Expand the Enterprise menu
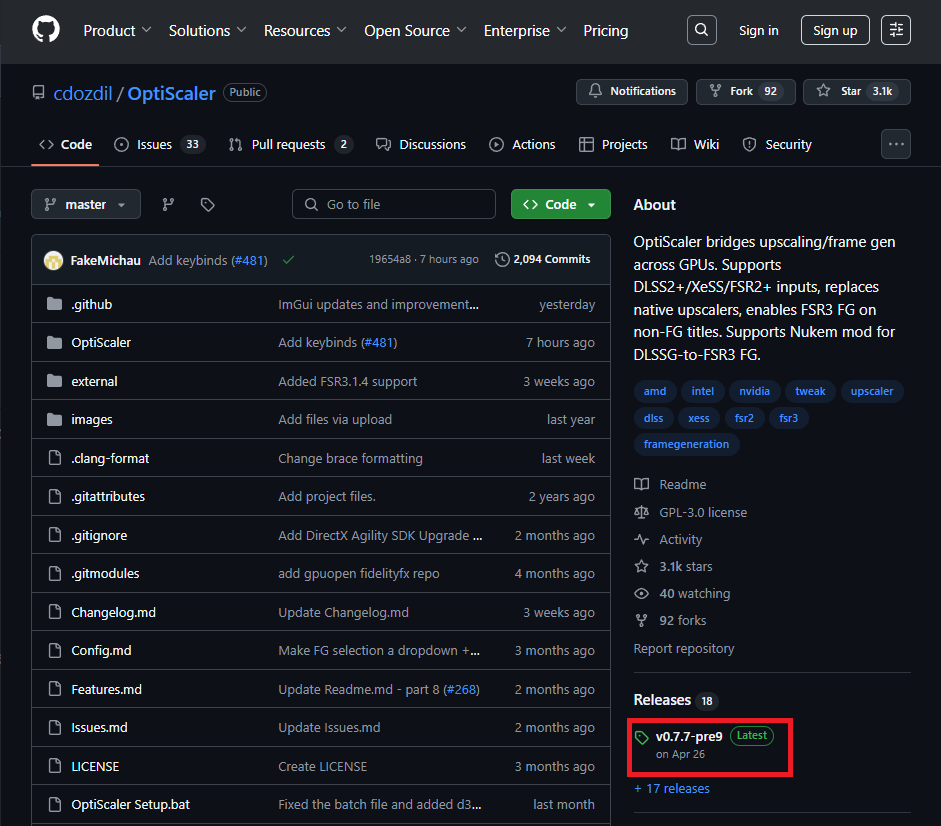 525,31
